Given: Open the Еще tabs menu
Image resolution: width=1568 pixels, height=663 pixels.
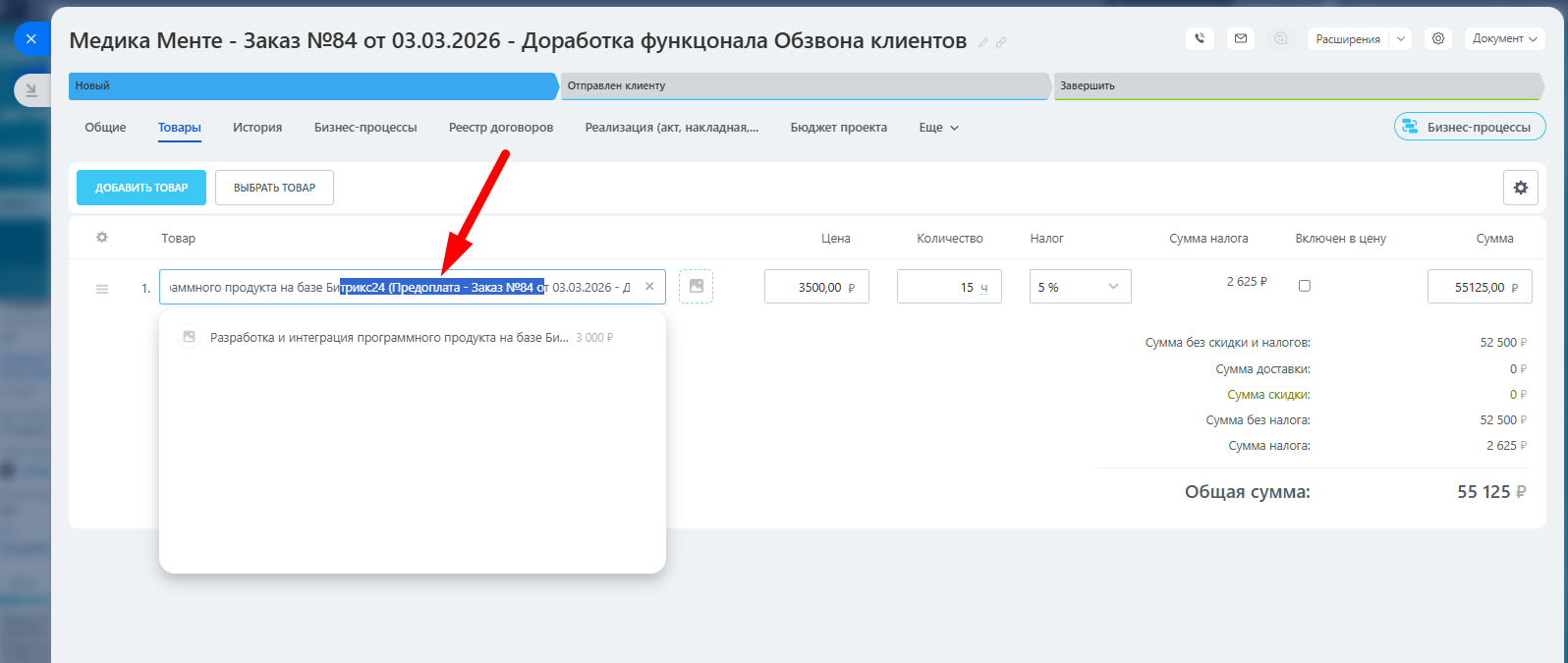Looking at the screenshot, I should click(938, 128).
